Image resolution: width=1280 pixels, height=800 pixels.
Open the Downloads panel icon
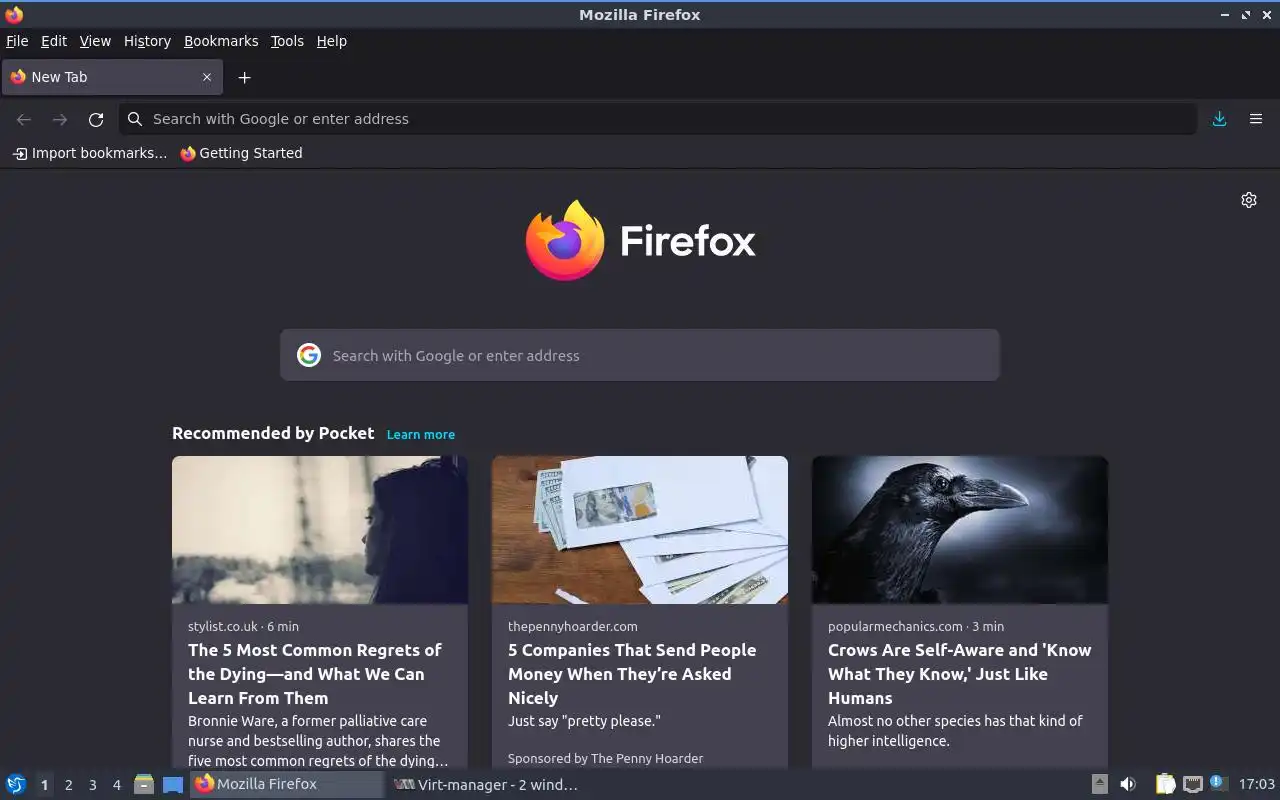(x=1219, y=119)
